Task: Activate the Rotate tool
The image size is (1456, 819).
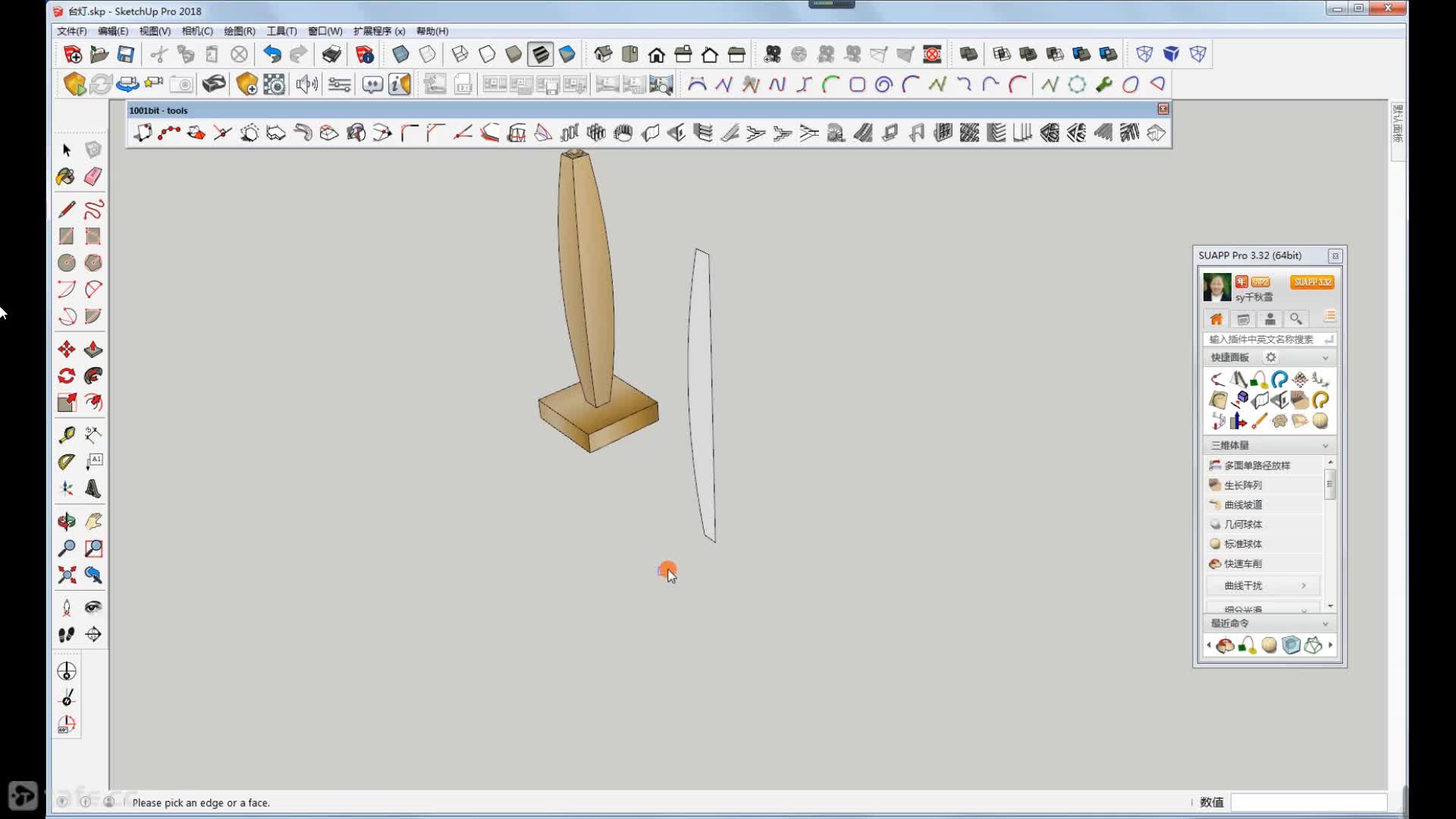Action: (x=67, y=376)
